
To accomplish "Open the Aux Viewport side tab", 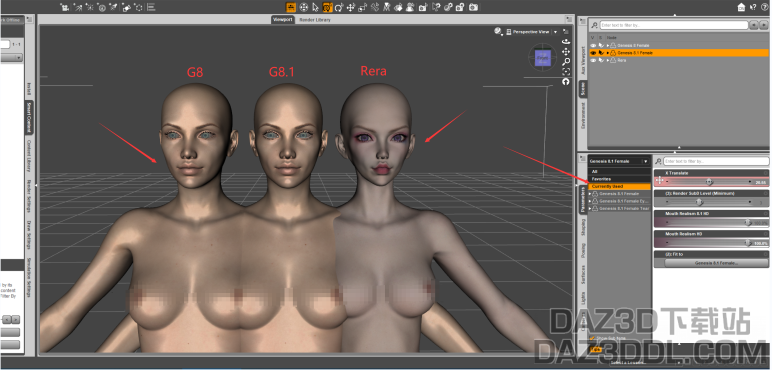I will point(583,61).
